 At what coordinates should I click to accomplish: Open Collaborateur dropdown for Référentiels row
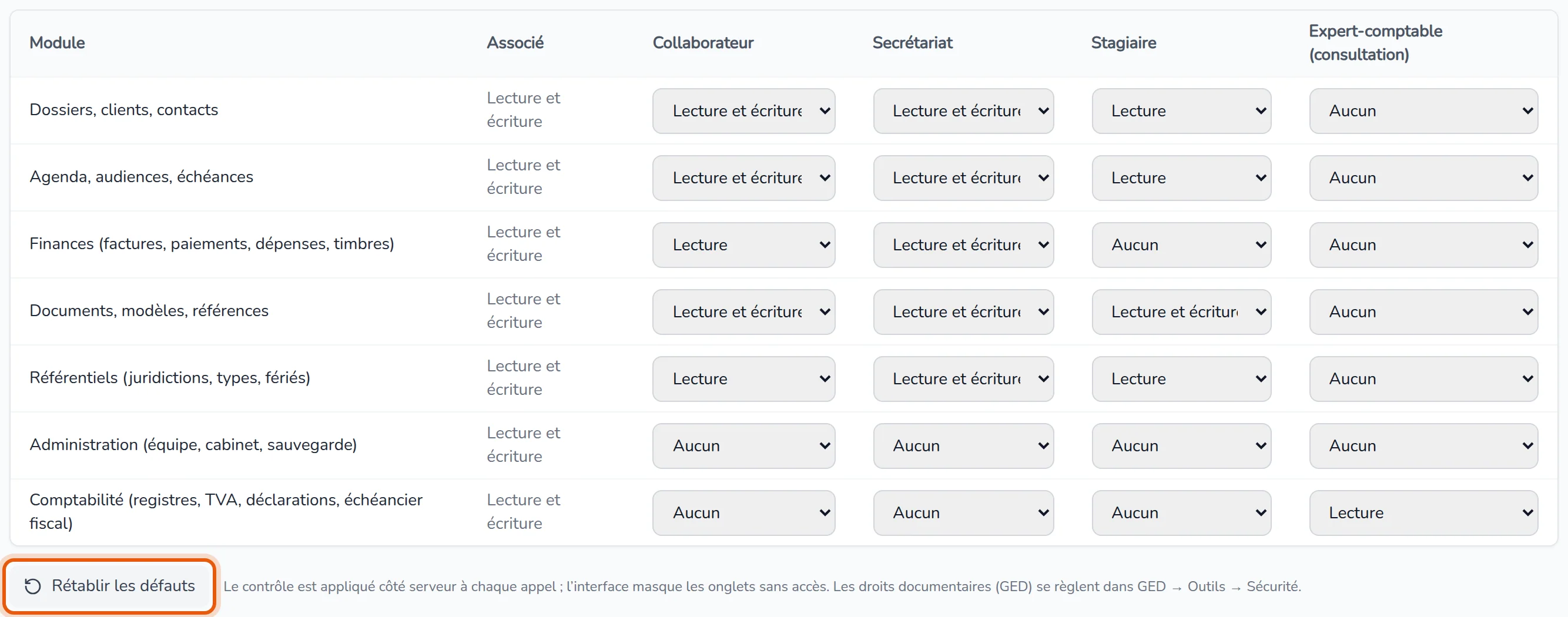click(x=743, y=378)
